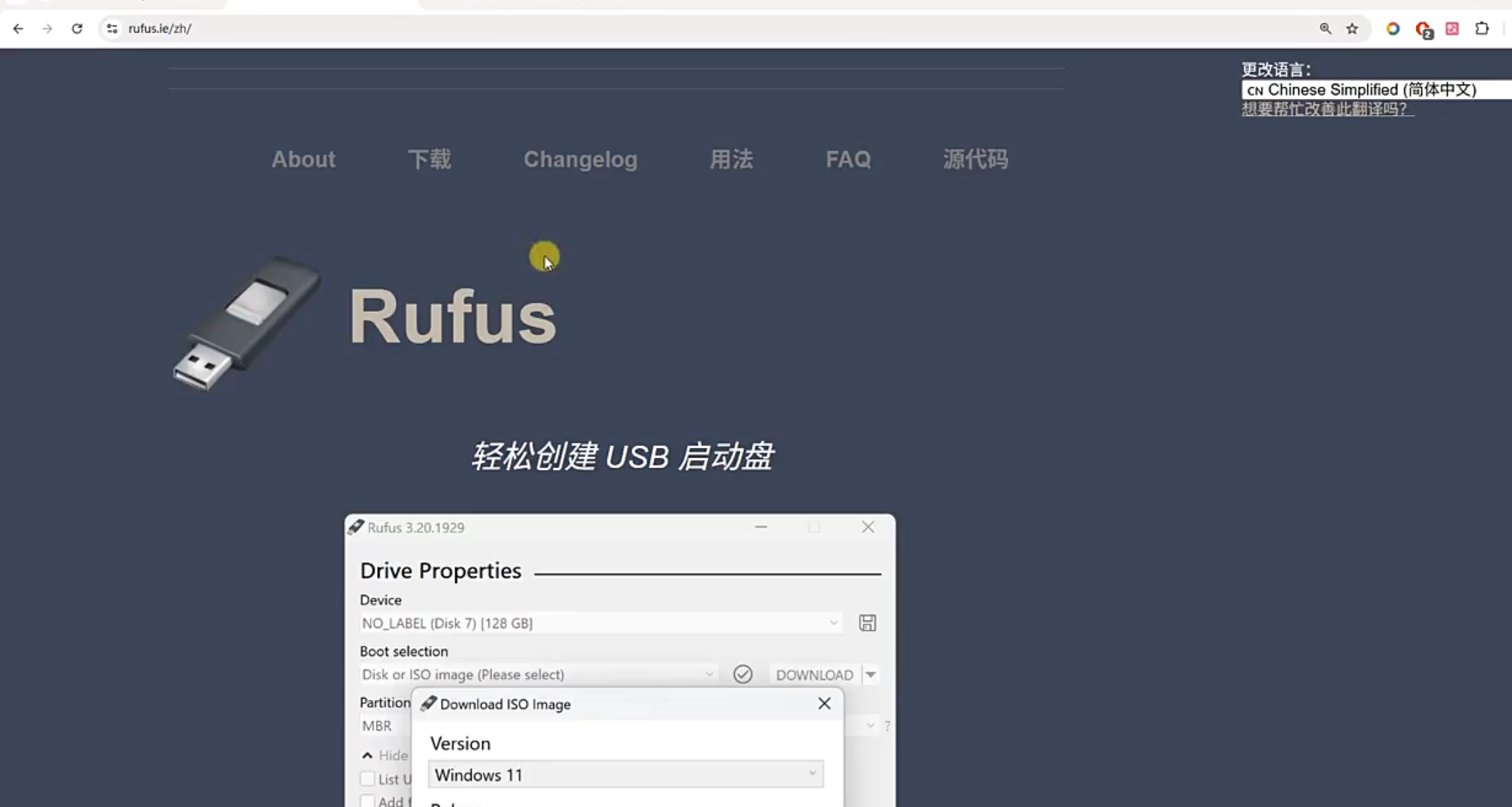The image size is (1512, 807).
Task: Minimize the Rufus 3.20.1929 window
Action: click(761, 527)
